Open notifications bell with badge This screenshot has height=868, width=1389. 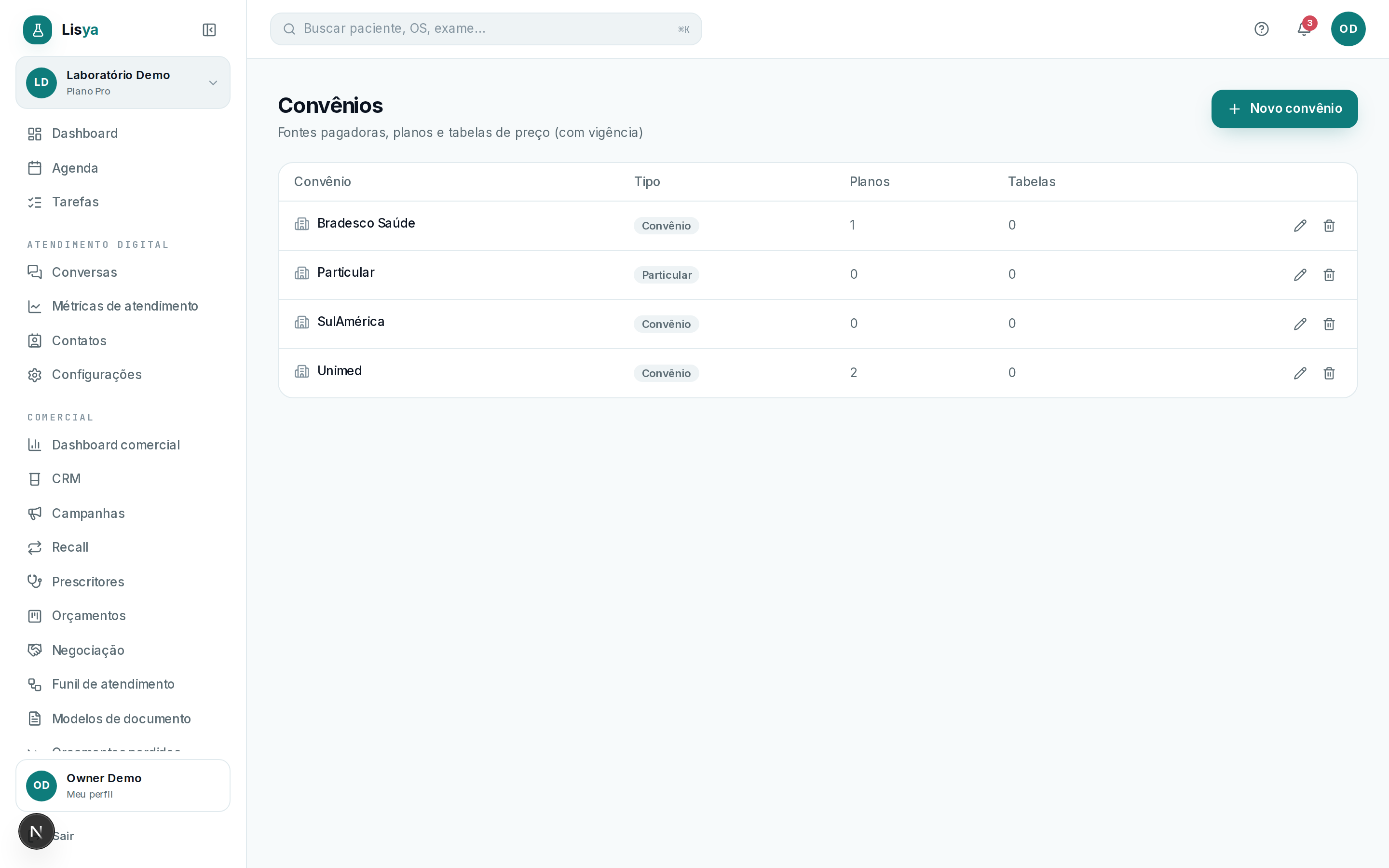coord(1304,29)
